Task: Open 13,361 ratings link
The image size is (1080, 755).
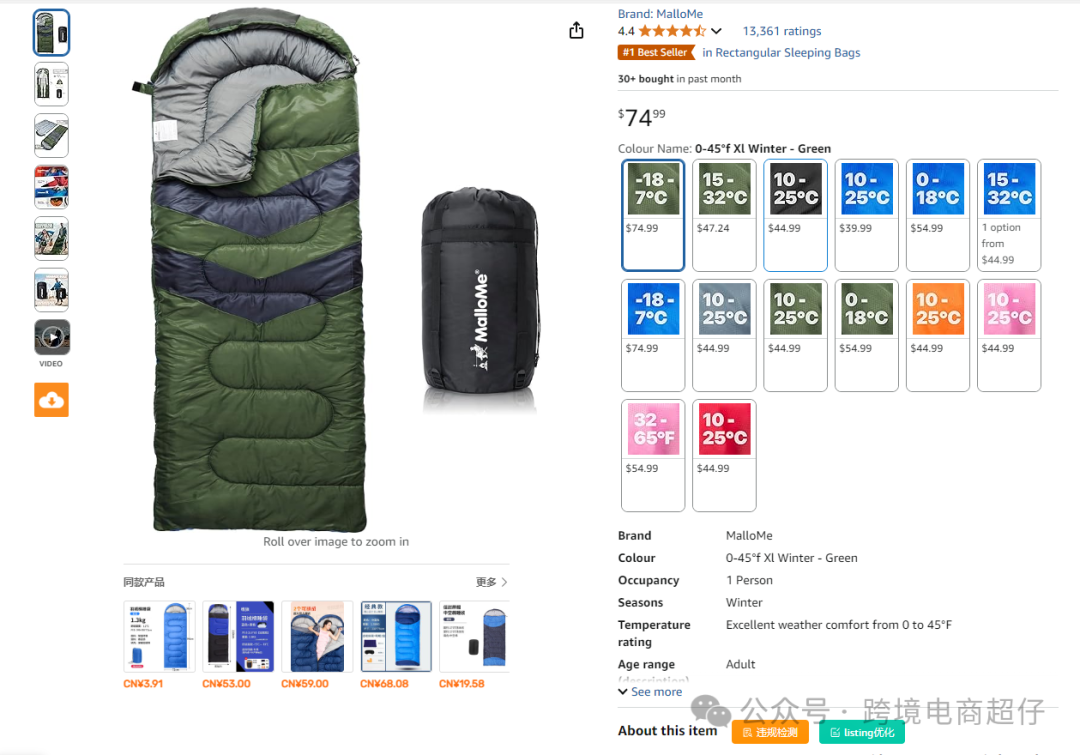Action: point(782,31)
